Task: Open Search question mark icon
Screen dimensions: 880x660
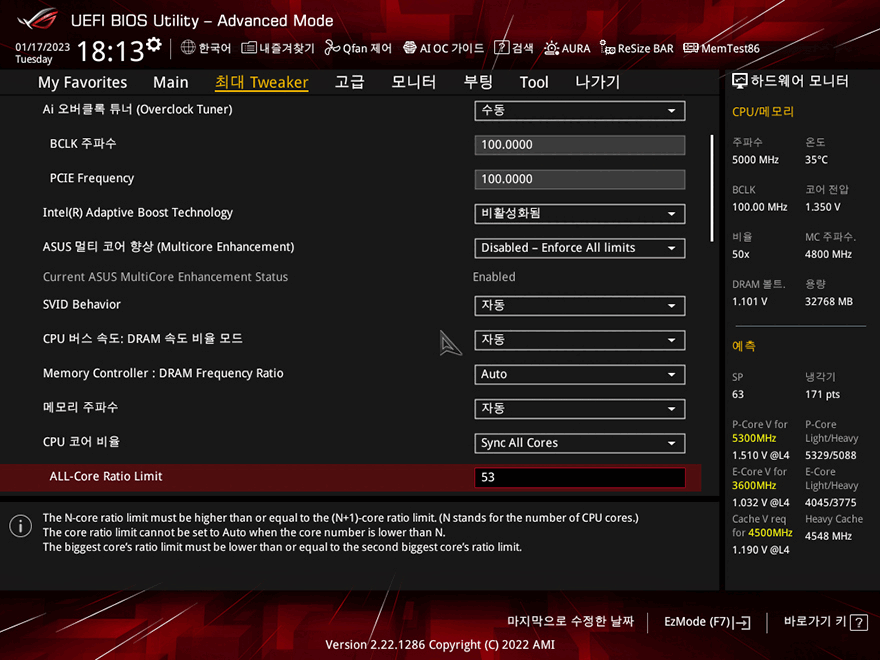Action: click(x=501, y=48)
